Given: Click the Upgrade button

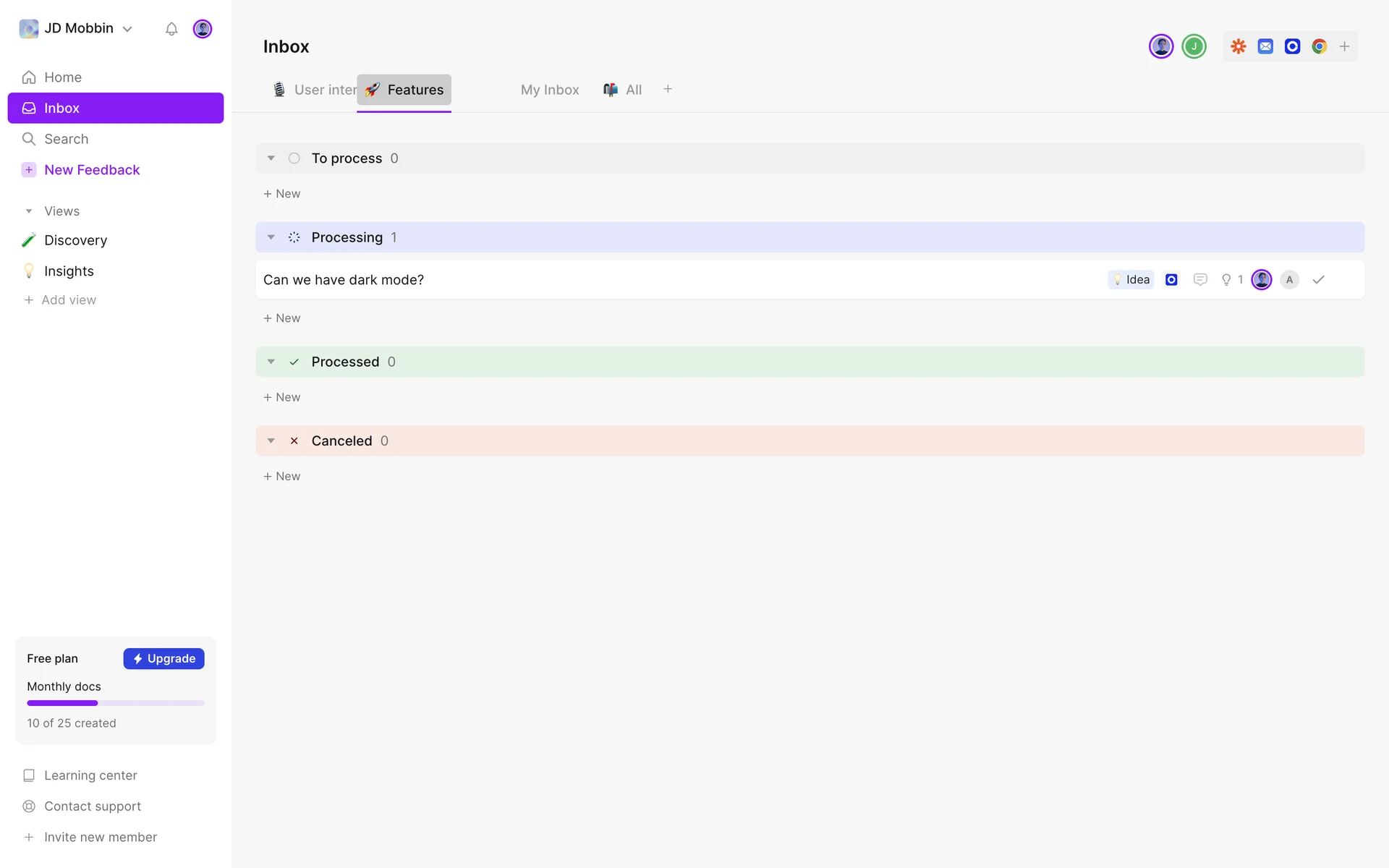Looking at the screenshot, I should [163, 658].
